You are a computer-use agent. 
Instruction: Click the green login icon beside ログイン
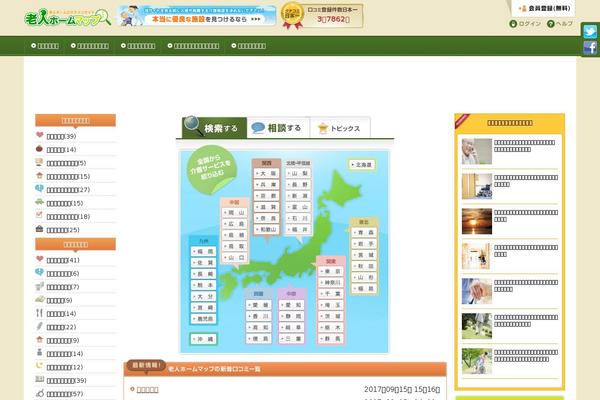[513, 24]
